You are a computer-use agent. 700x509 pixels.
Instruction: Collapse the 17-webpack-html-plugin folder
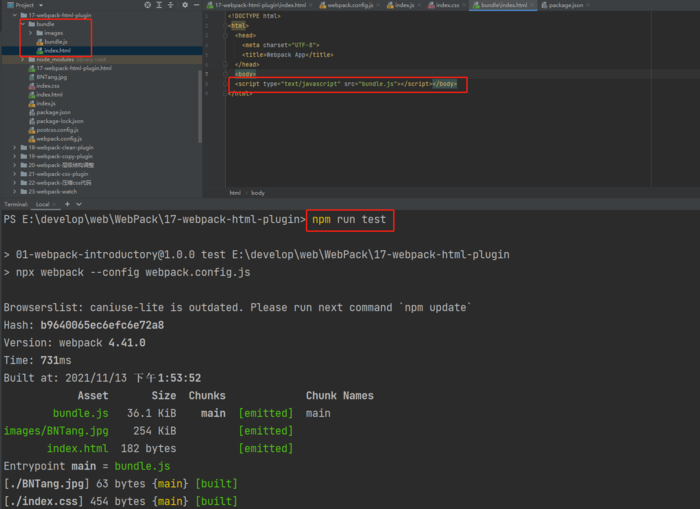[15, 15]
